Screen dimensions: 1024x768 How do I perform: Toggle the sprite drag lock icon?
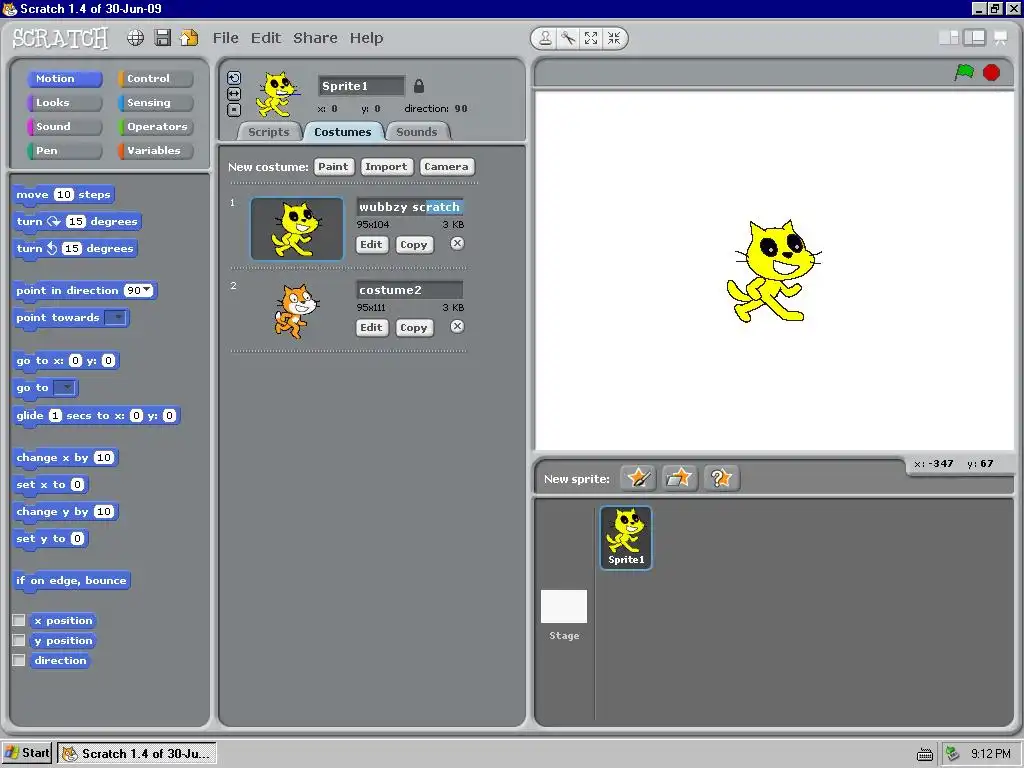tap(419, 86)
